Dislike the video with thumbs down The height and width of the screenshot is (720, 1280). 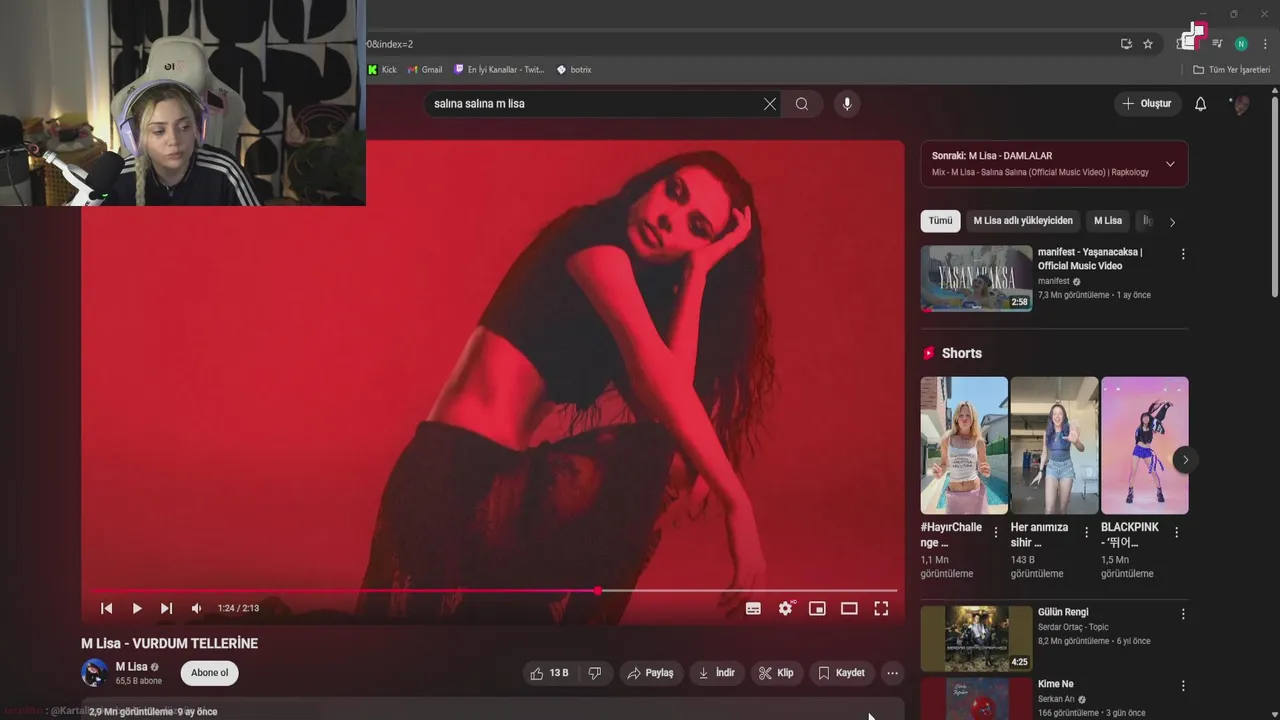tap(595, 673)
